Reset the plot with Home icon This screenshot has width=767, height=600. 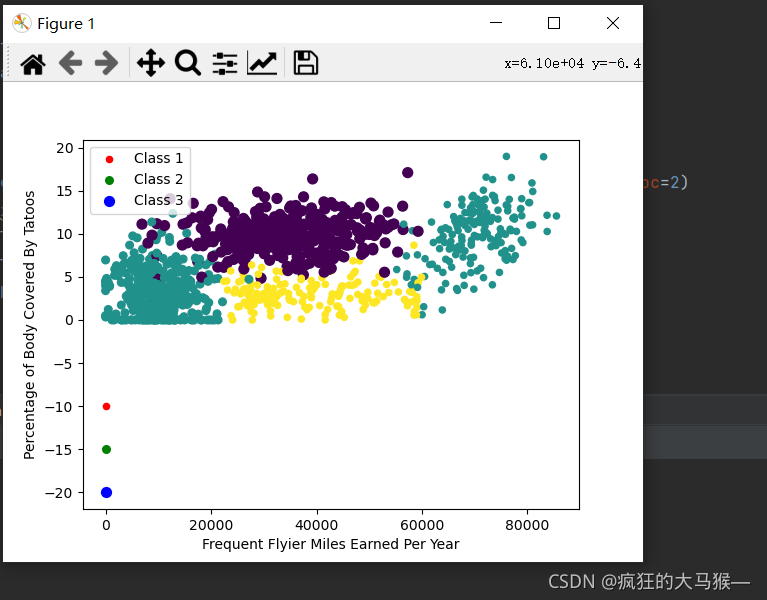(x=33, y=64)
